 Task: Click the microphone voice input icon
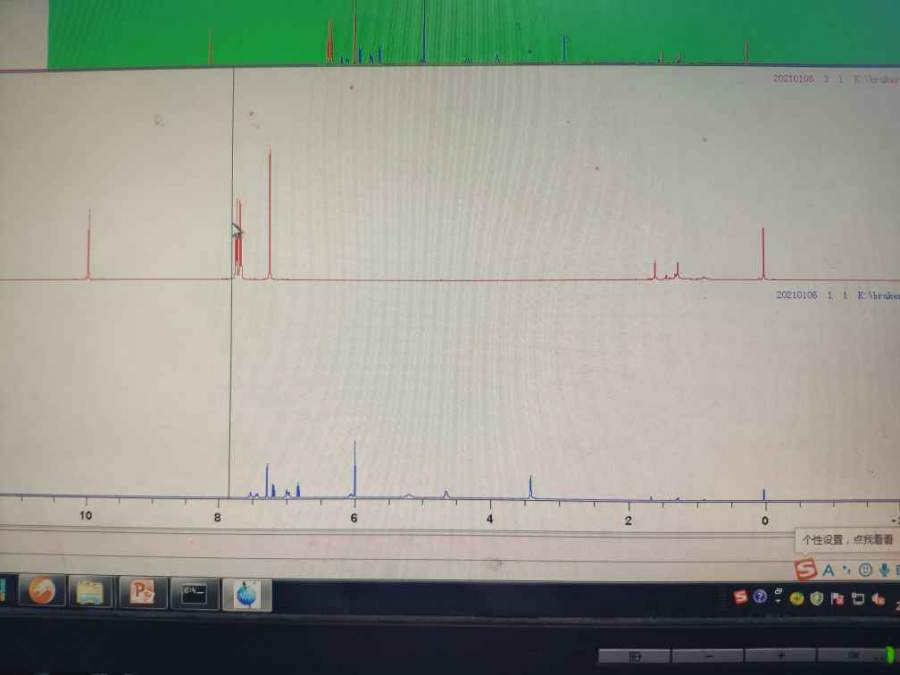tap(885, 569)
